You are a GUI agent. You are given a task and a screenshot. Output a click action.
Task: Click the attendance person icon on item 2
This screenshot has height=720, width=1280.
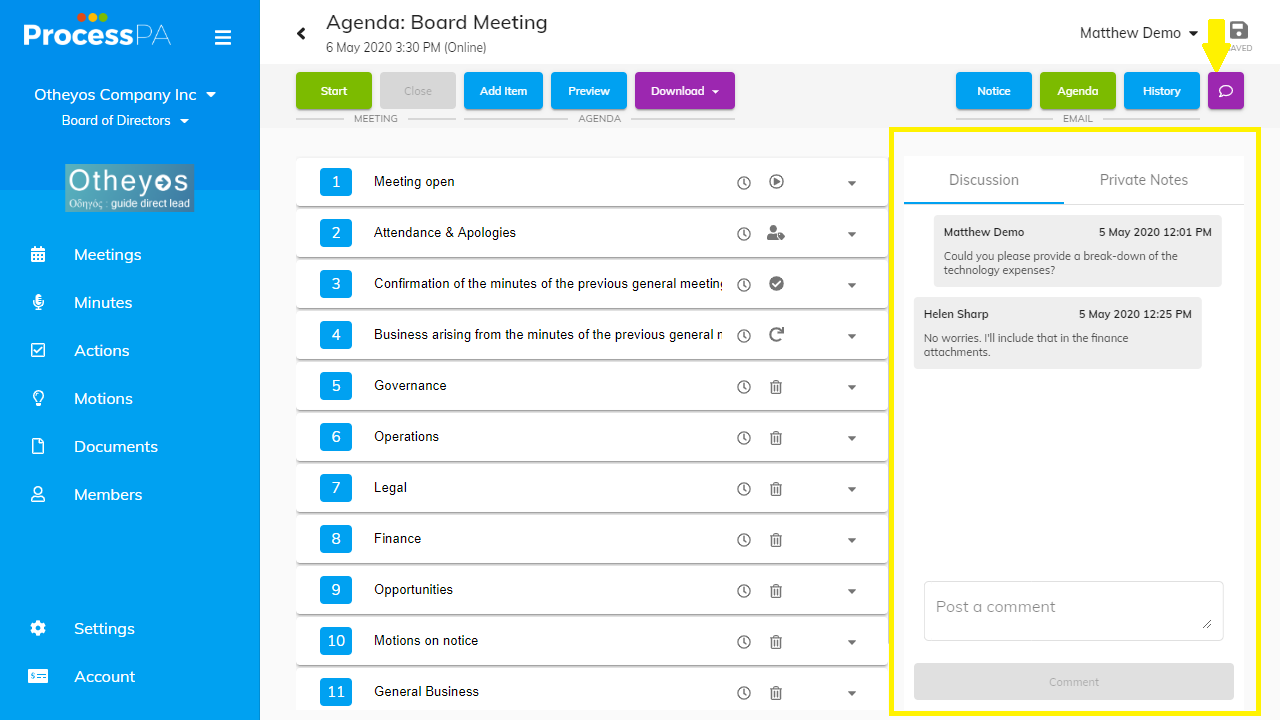(x=776, y=233)
